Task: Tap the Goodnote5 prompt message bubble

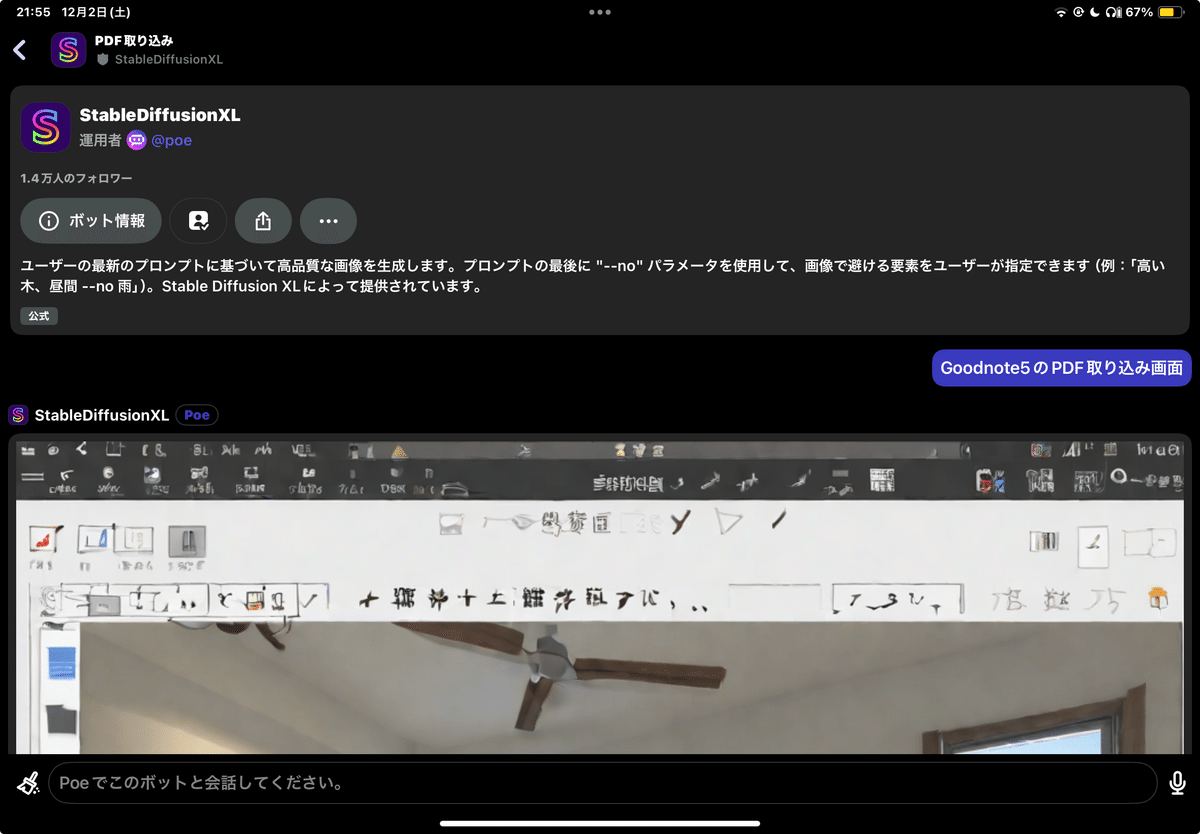Action: click(x=1061, y=367)
